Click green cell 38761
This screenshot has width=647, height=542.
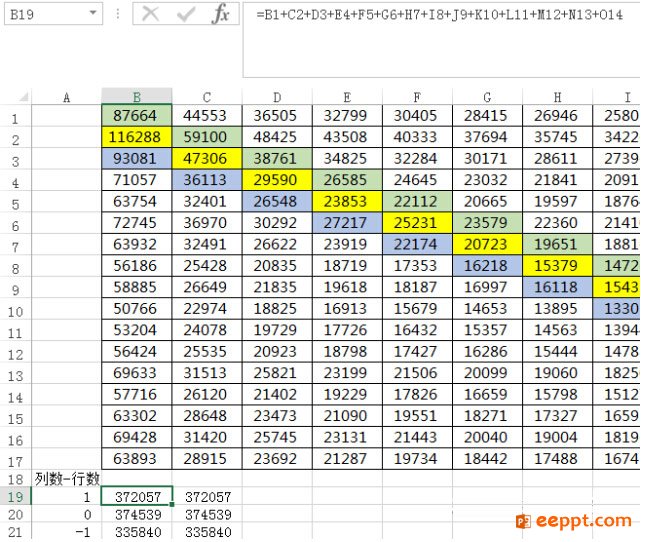pyautogui.click(x=277, y=158)
